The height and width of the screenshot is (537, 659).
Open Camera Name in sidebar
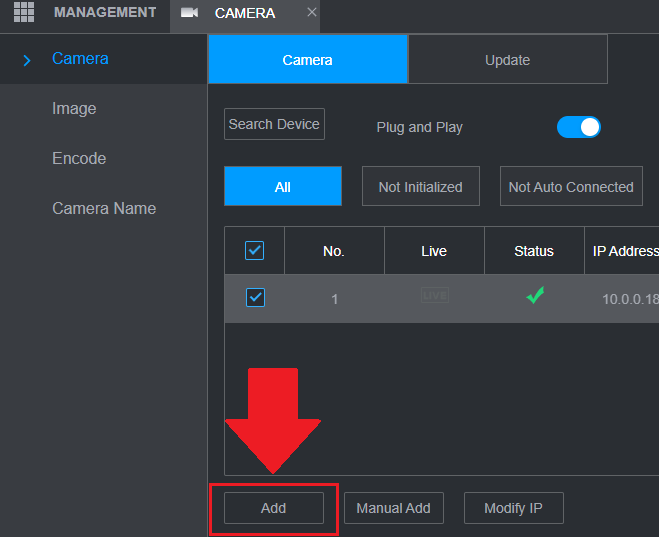point(104,208)
